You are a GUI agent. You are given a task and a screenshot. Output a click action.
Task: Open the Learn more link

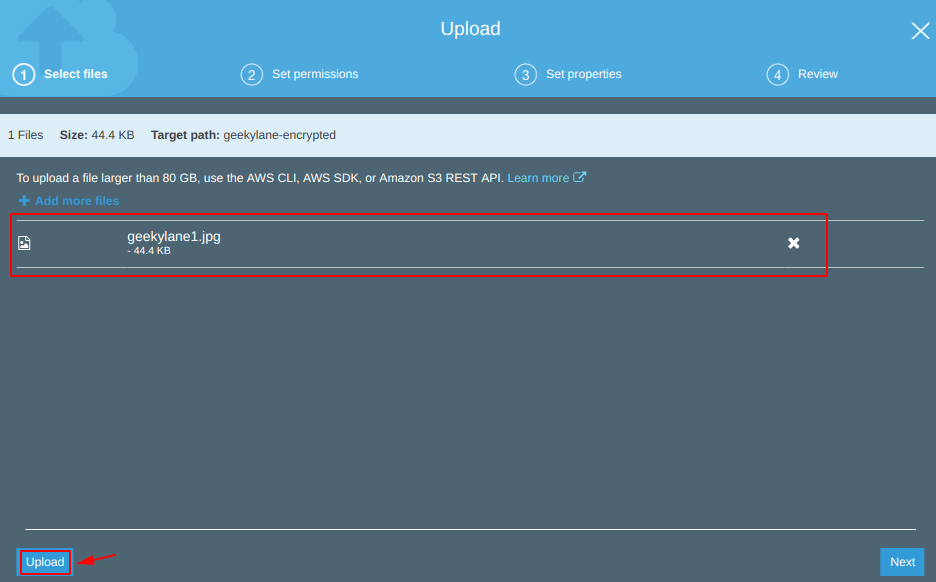[x=538, y=178]
